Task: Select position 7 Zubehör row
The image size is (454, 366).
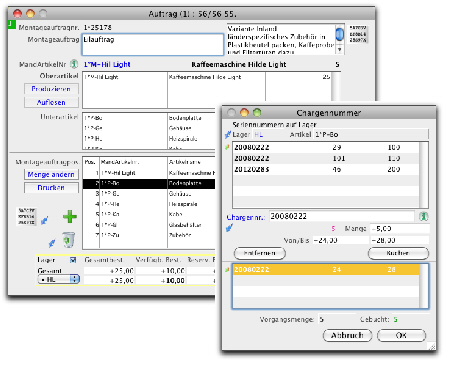Action: click(x=149, y=235)
